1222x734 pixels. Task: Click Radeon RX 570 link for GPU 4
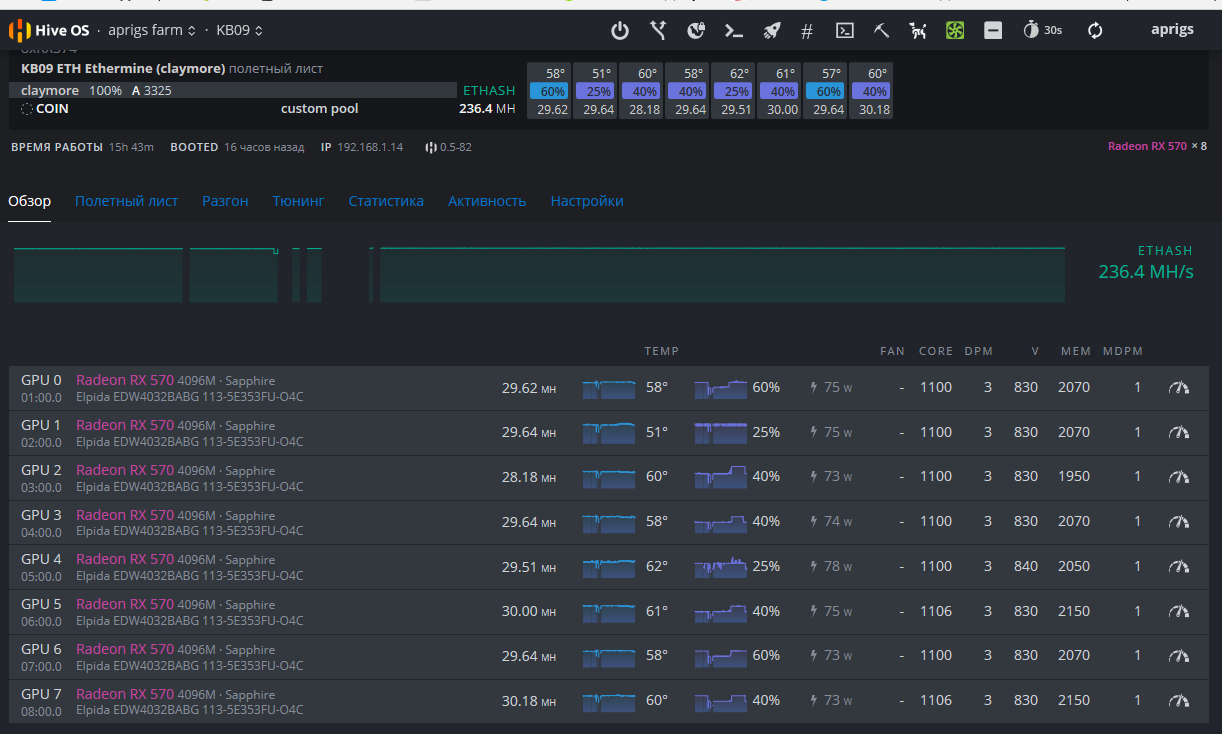[x=125, y=560]
